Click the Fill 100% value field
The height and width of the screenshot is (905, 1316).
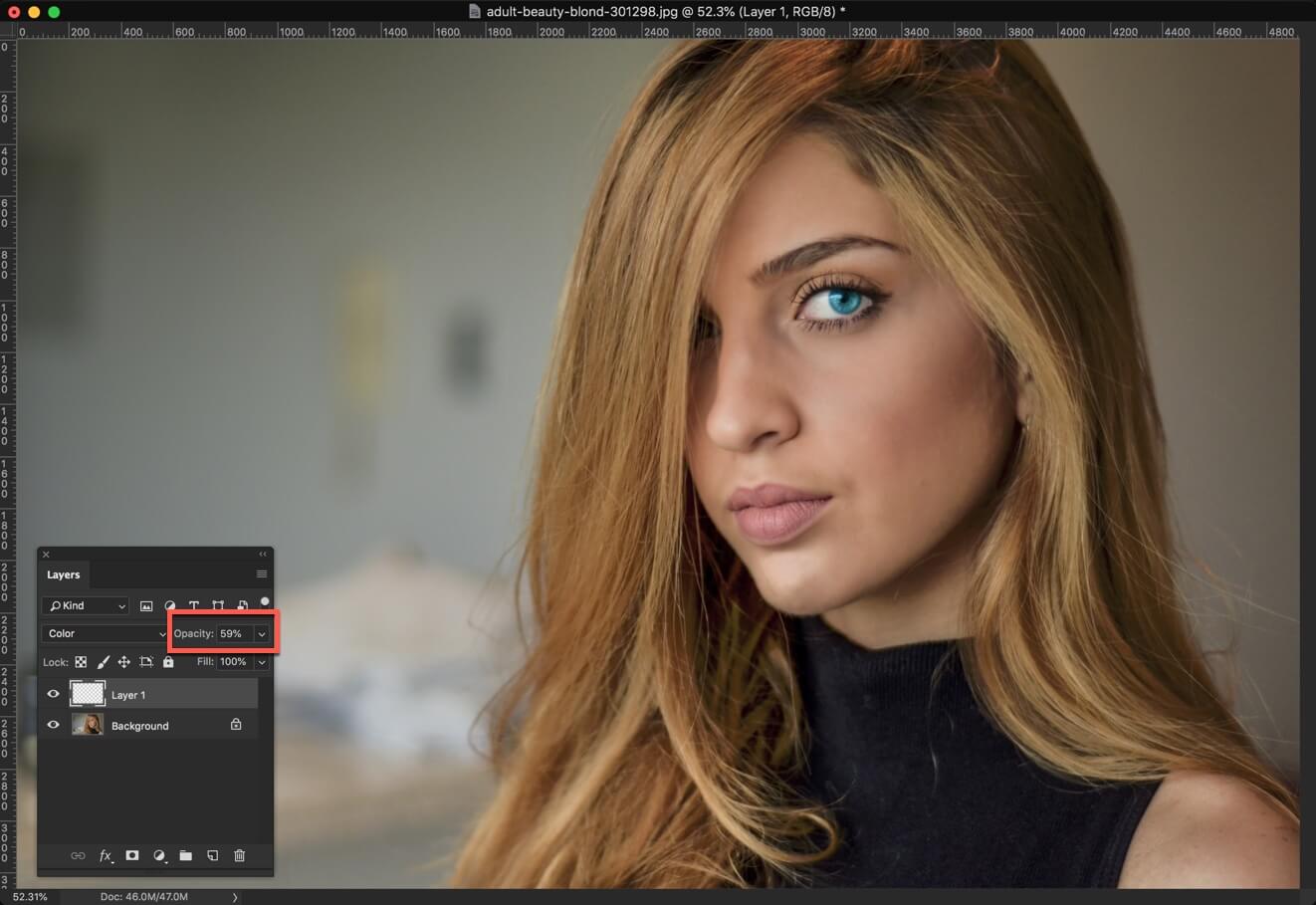click(235, 662)
